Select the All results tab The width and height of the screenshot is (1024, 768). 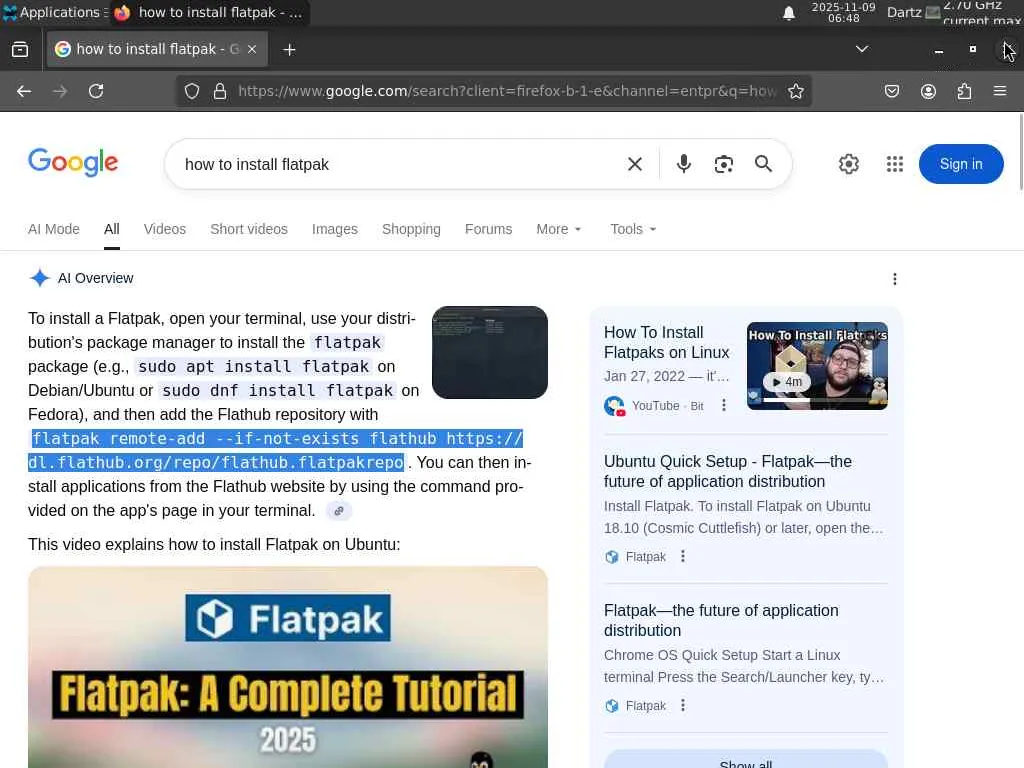(x=112, y=229)
